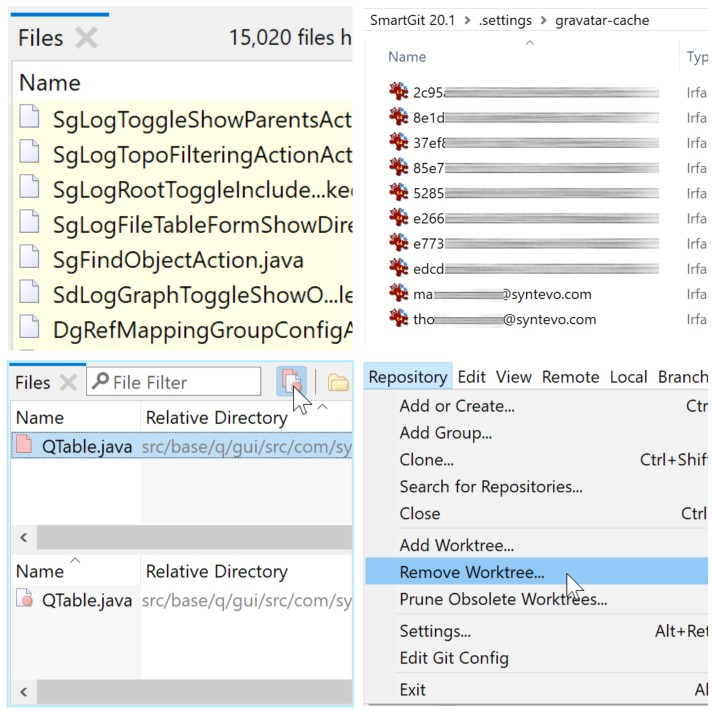712x711 pixels.
Task: Click IrfanView icon of 37ef file
Action: click(399, 142)
